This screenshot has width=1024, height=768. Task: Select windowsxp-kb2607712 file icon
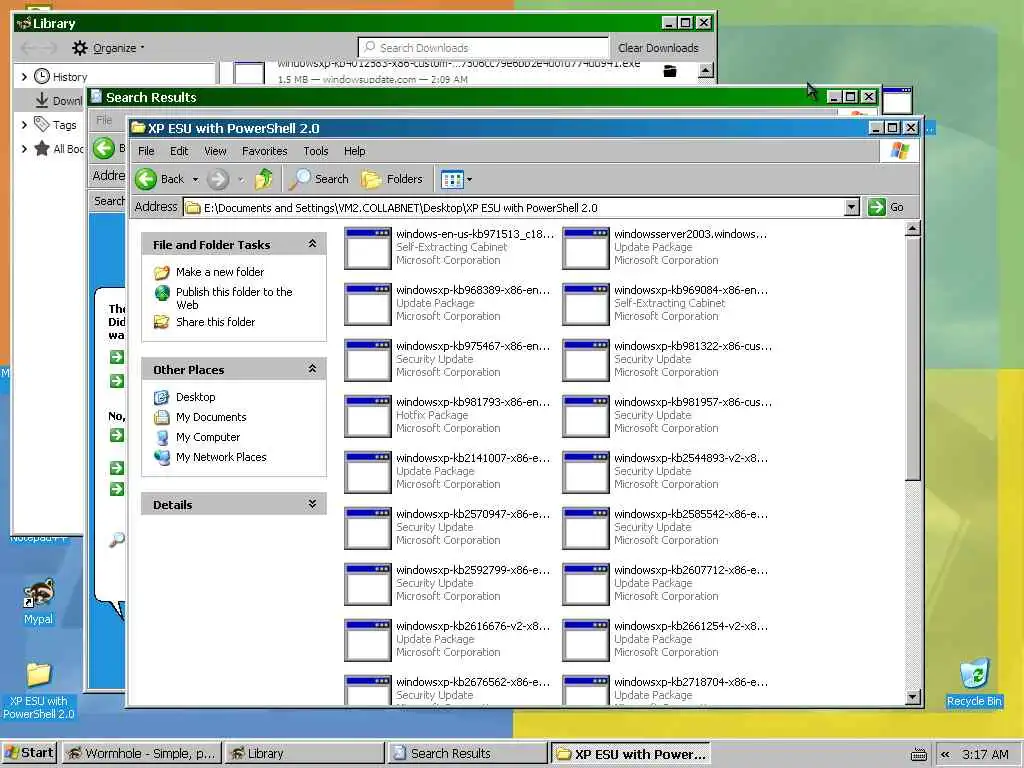pos(585,584)
